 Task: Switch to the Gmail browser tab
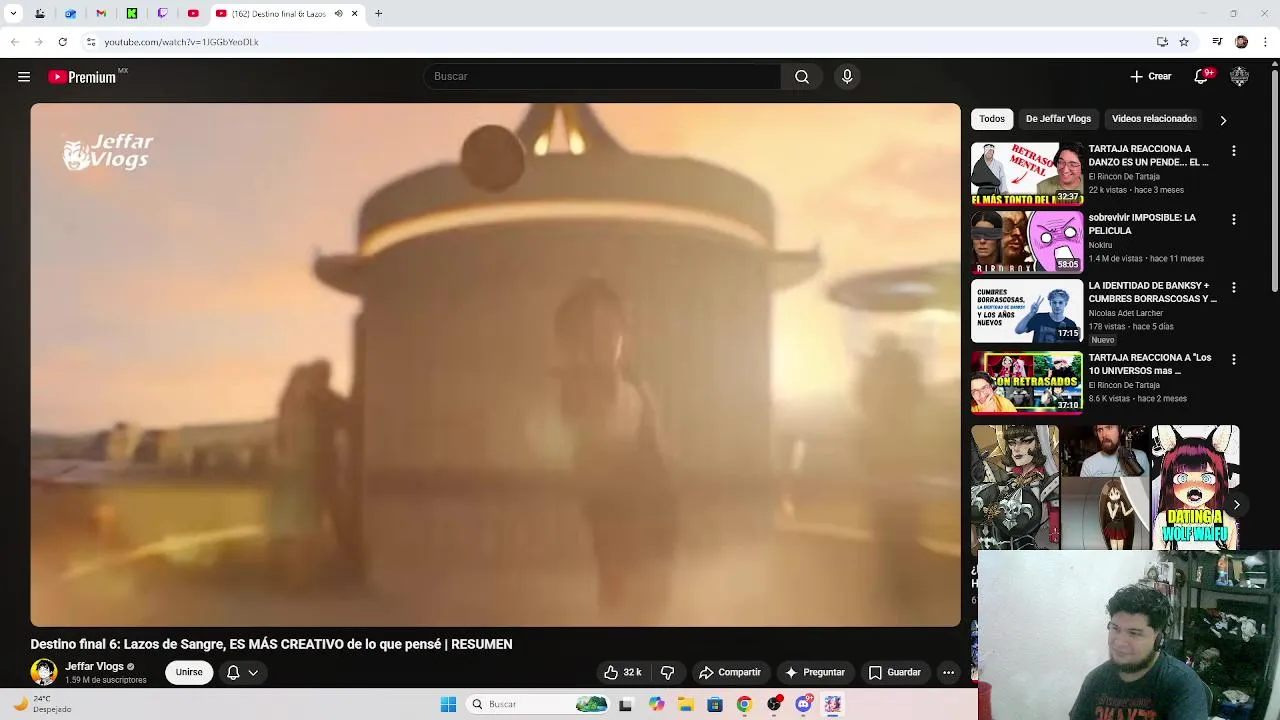point(101,14)
